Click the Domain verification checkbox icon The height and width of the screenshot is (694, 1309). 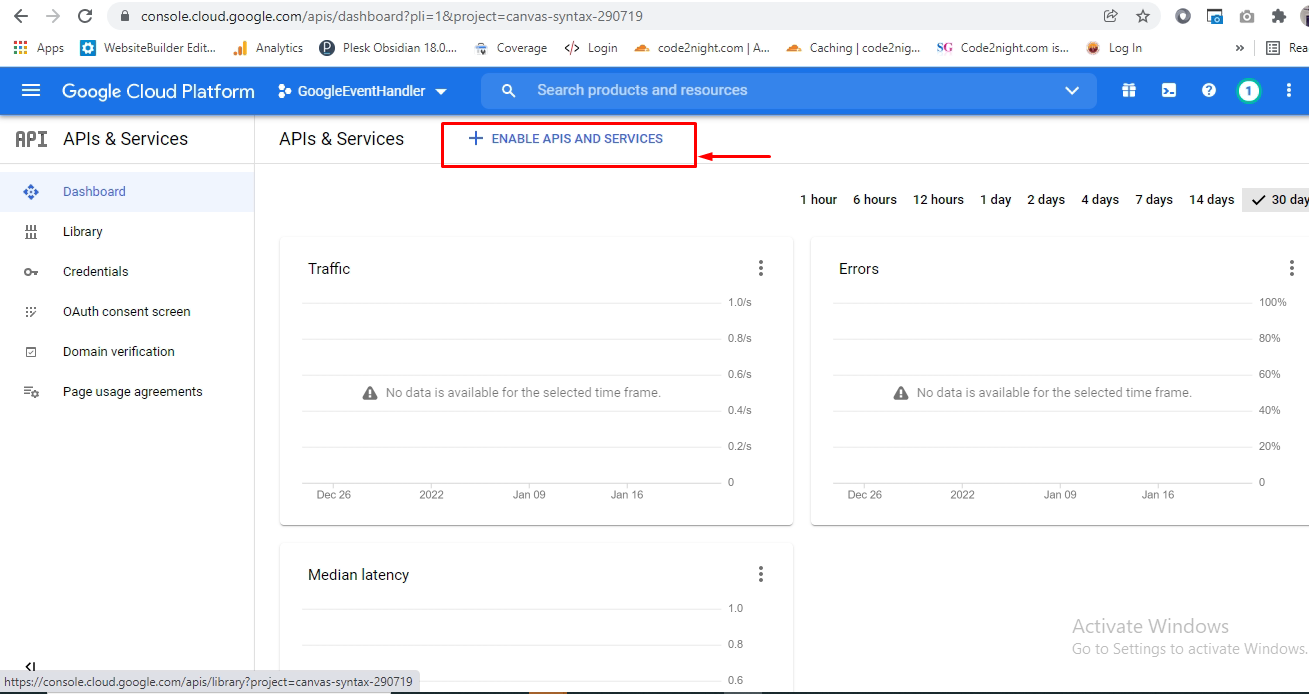[31, 352]
